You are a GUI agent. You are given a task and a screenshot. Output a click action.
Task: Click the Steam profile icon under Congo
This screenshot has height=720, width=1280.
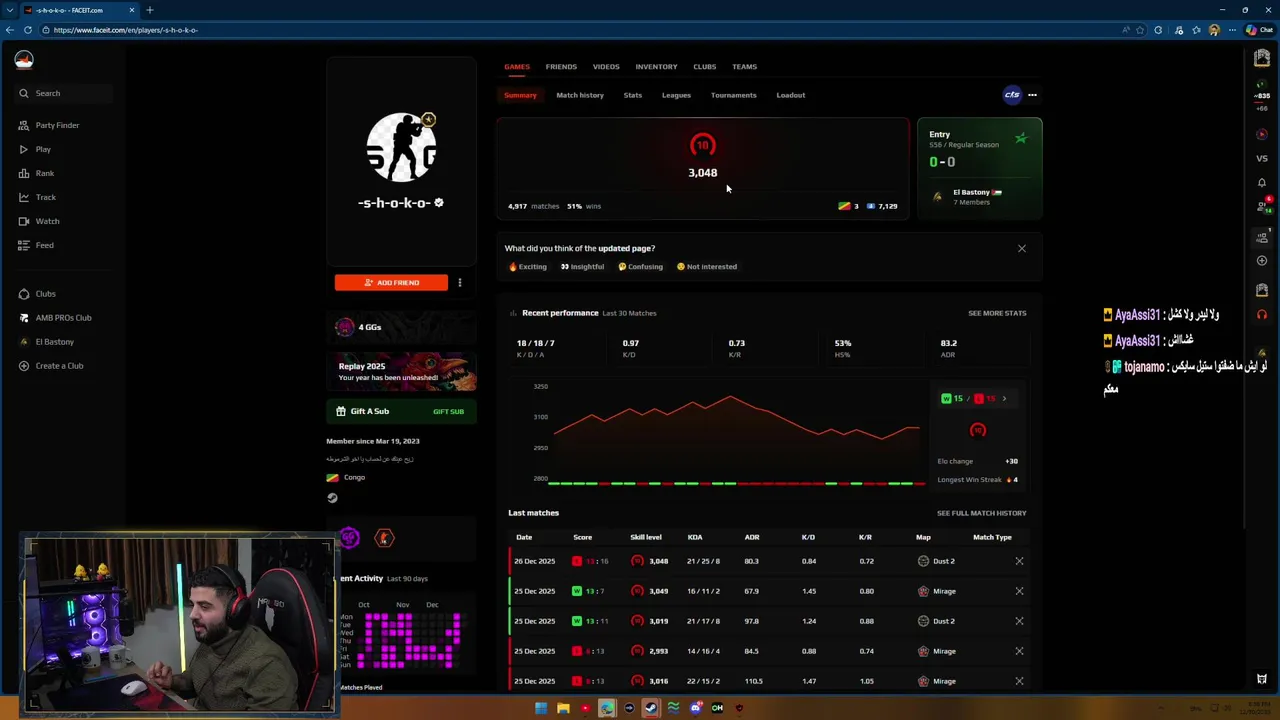click(332, 497)
